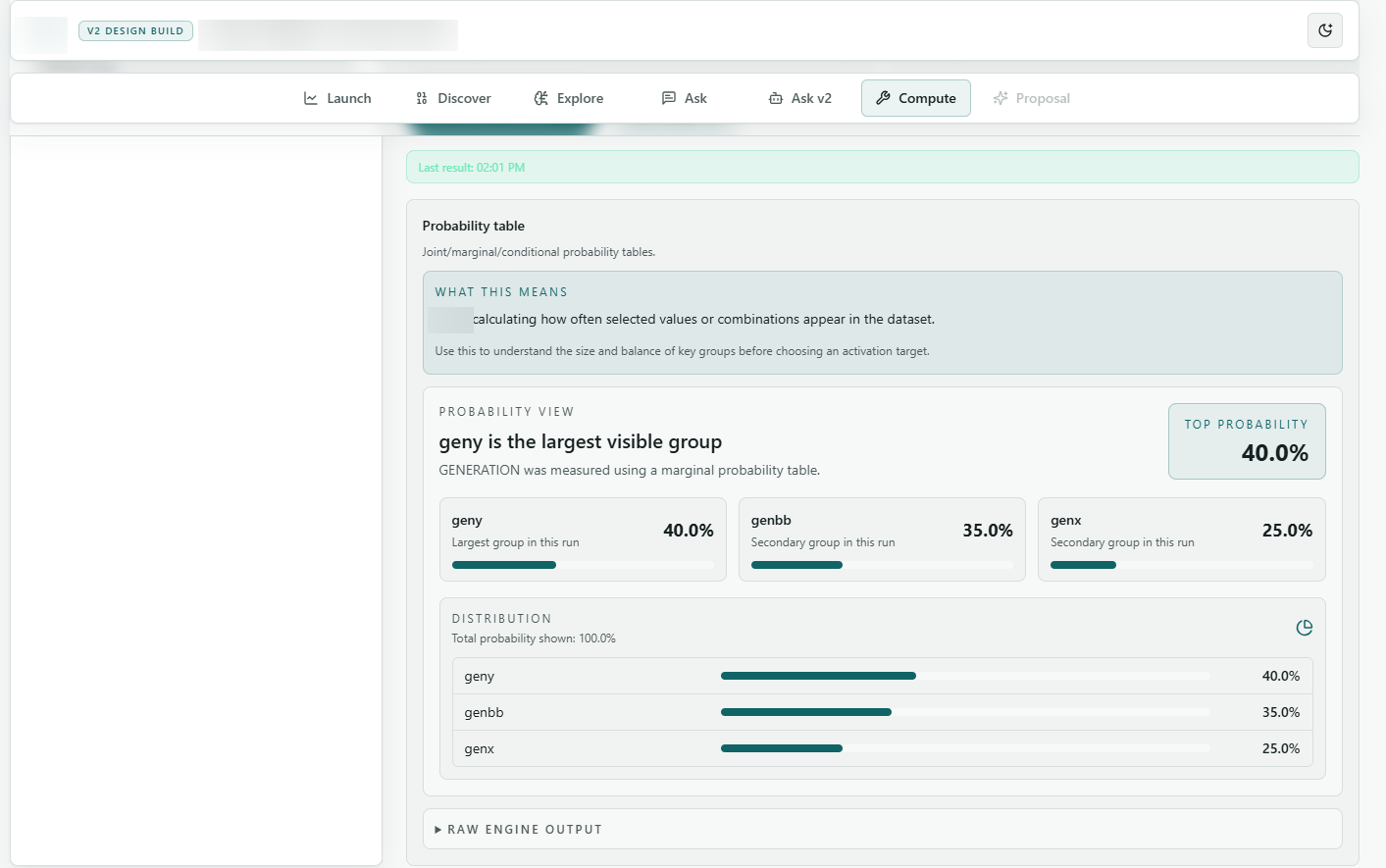
Task: Click the genbb row in the distribution list
Action: tap(883, 712)
